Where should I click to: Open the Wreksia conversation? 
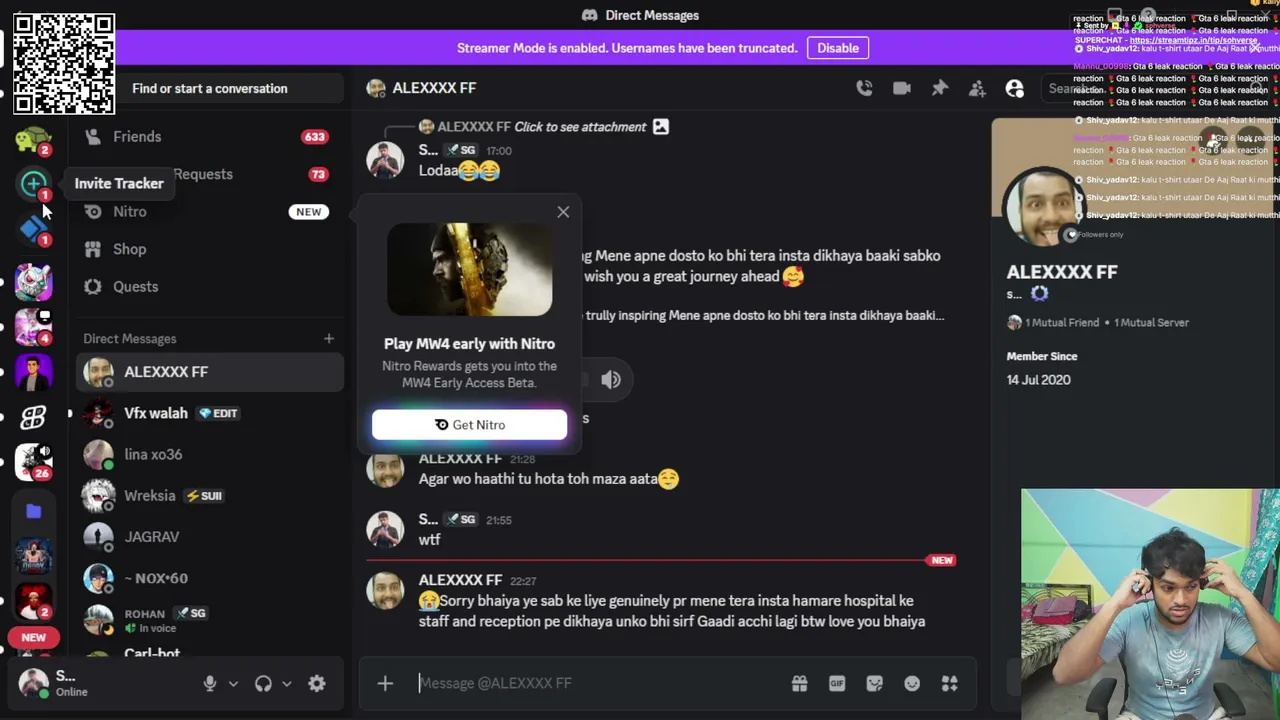(x=210, y=496)
